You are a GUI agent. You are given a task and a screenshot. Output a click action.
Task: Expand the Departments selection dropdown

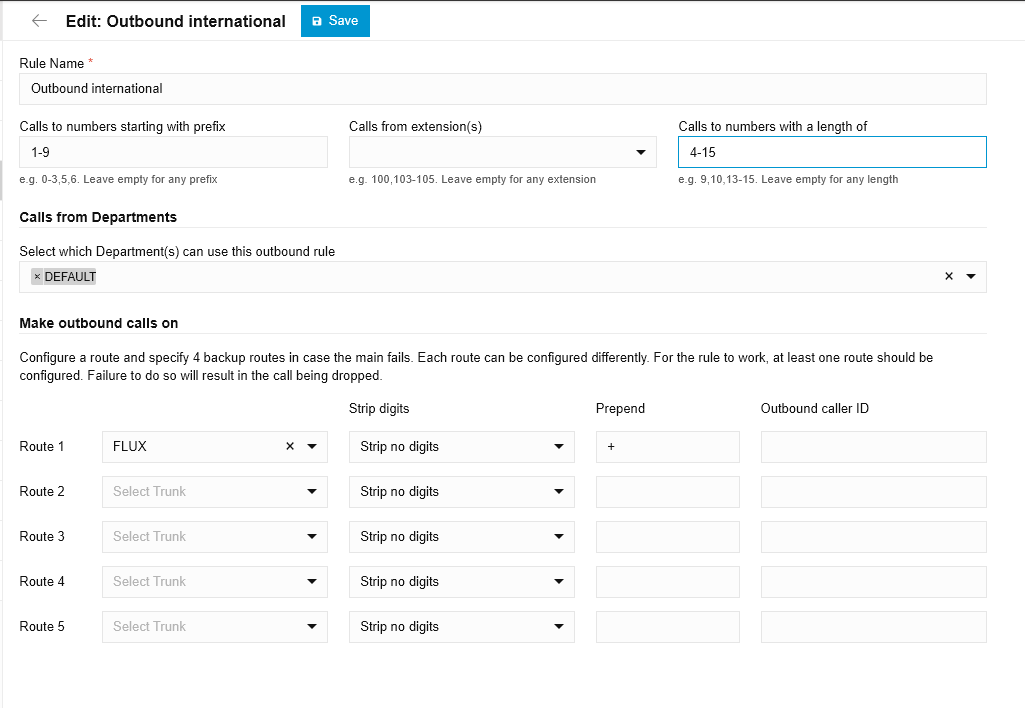coord(971,277)
